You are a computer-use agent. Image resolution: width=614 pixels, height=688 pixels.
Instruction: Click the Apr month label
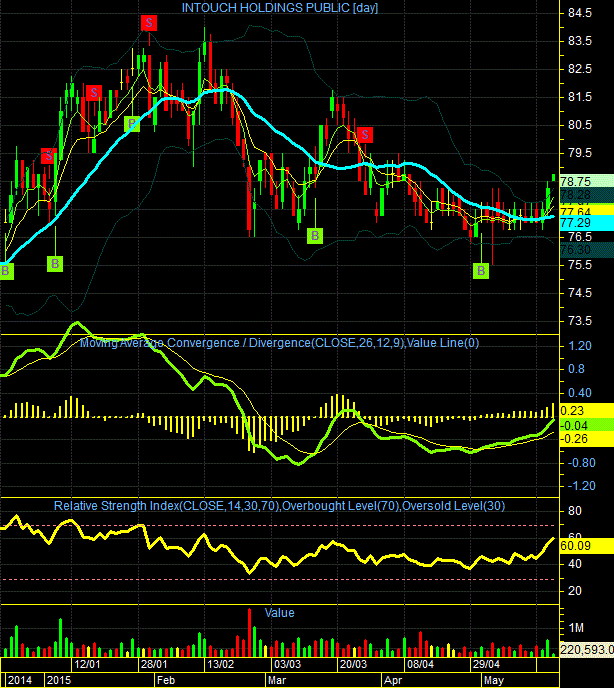(x=393, y=680)
